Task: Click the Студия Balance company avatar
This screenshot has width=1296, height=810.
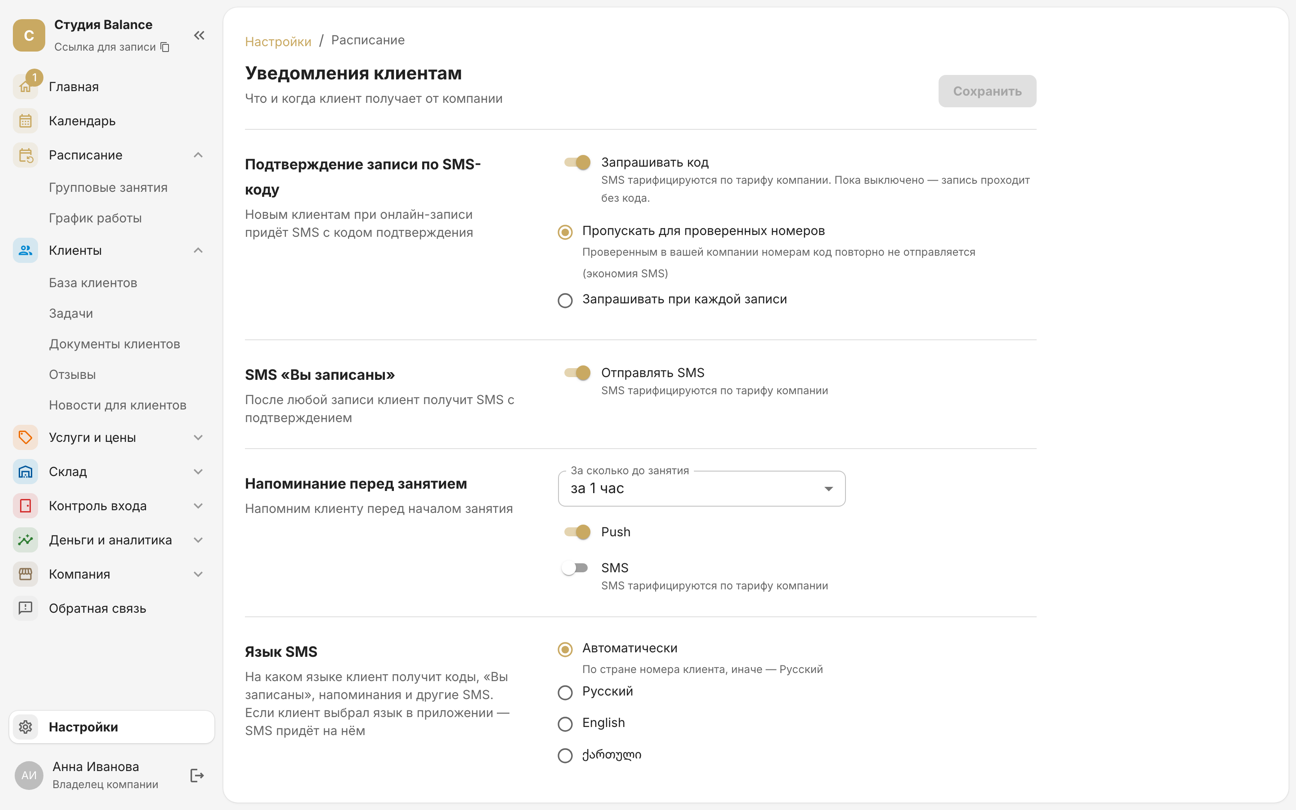Action: (29, 35)
